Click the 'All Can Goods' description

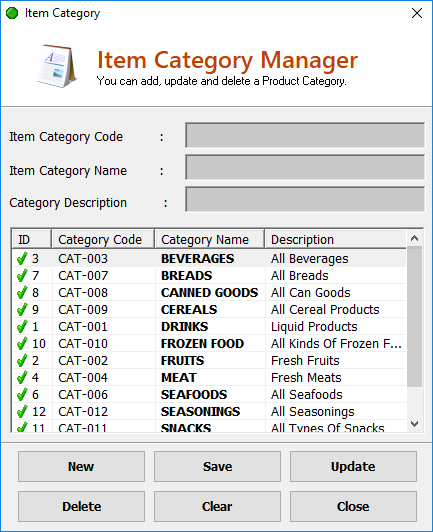pyautogui.click(x=310, y=293)
